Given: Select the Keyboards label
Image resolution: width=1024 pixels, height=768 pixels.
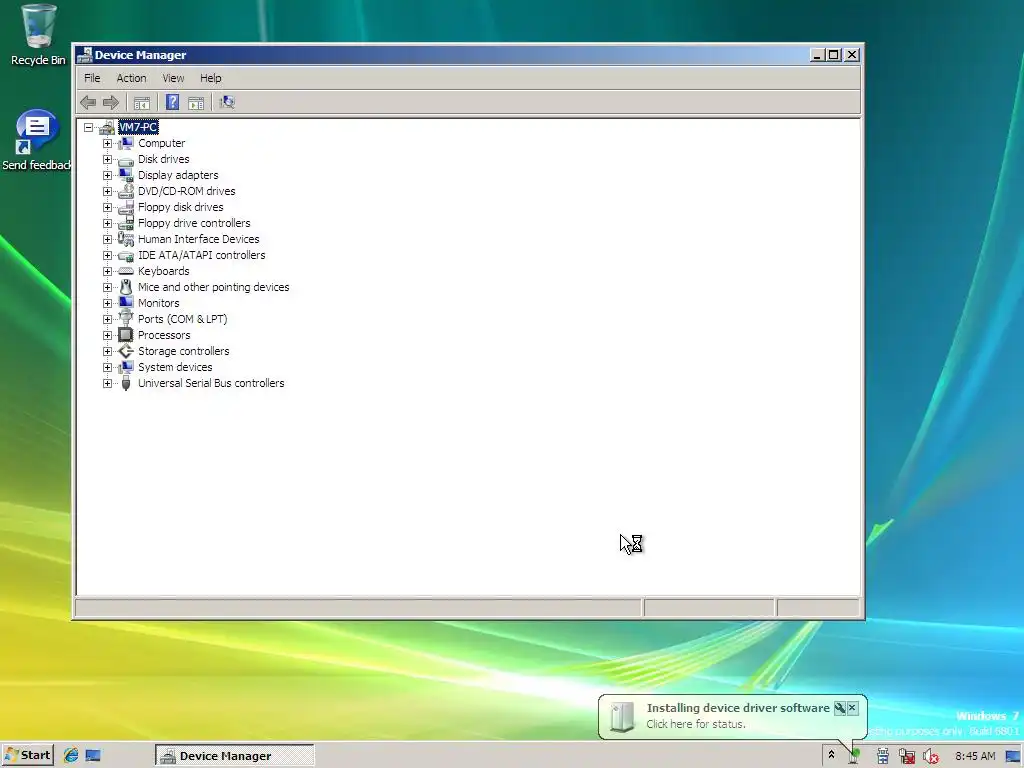Looking at the screenshot, I should click(163, 271).
